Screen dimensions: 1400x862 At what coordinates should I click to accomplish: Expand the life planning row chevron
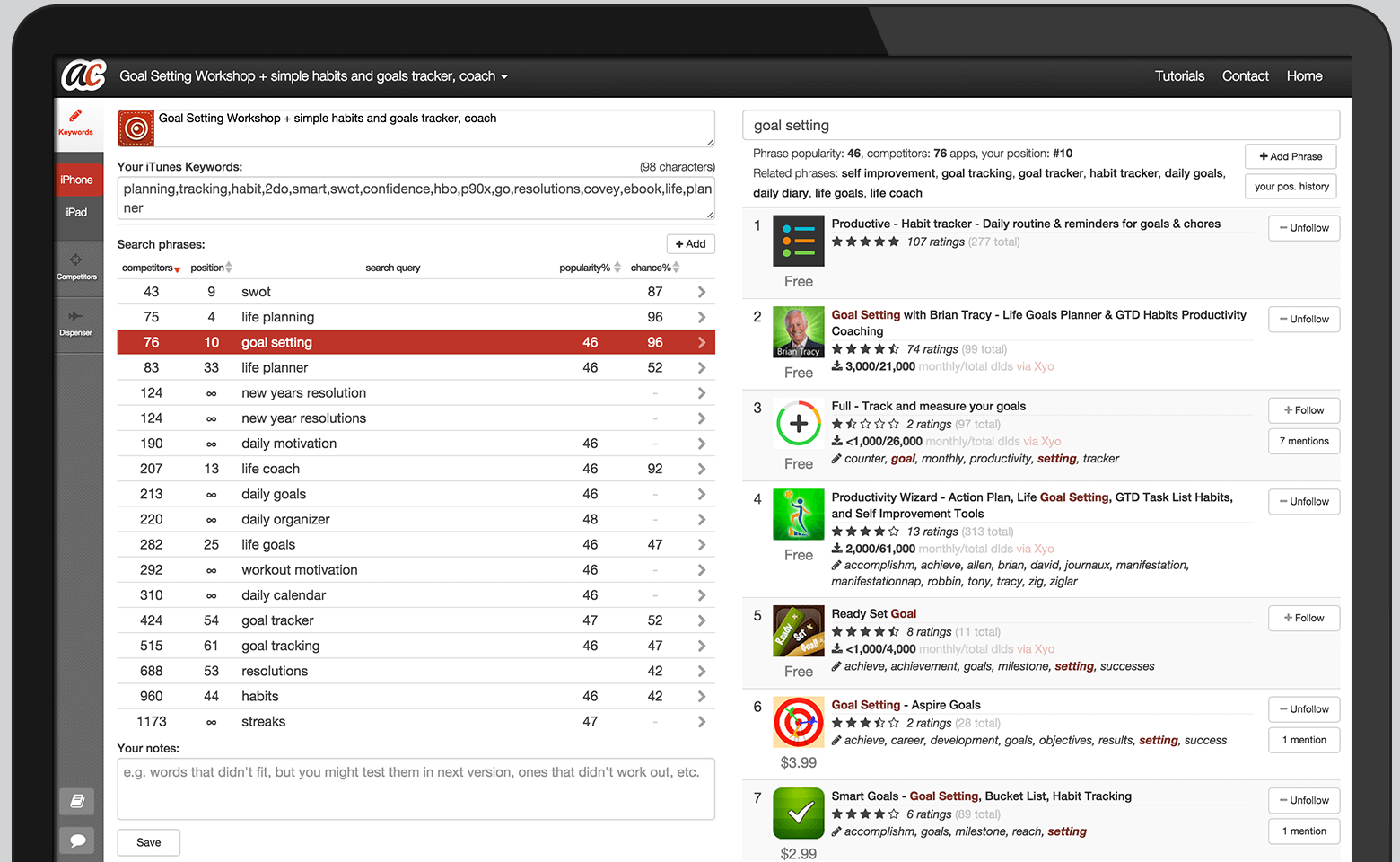click(702, 317)
